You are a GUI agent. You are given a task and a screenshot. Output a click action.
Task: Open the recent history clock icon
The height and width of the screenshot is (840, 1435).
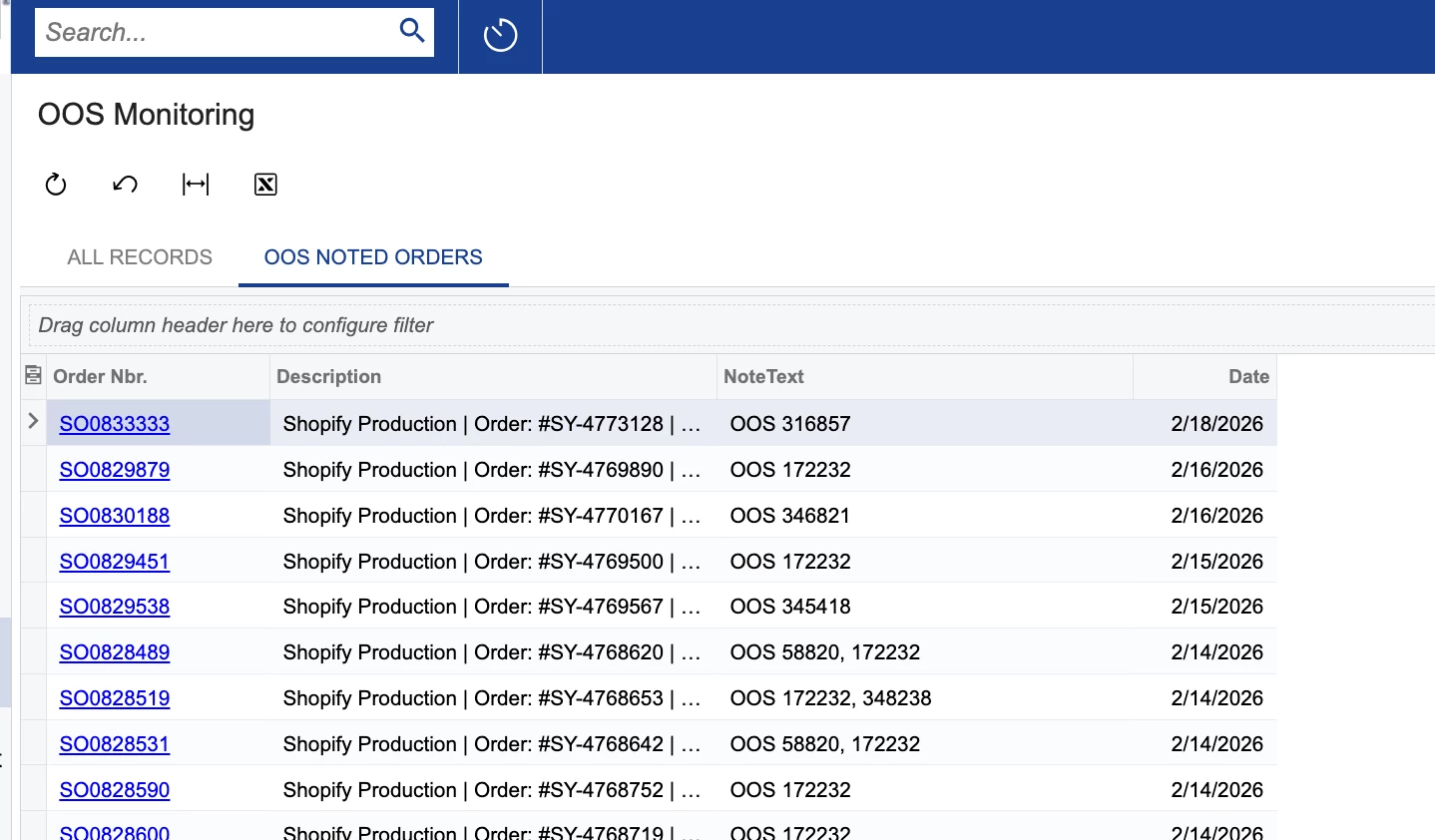point(500,36)
